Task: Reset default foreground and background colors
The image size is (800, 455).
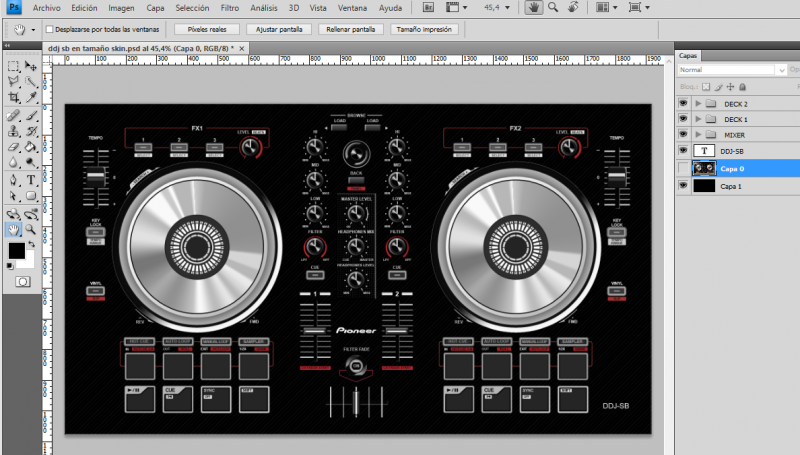Action: tap(10, 266)
